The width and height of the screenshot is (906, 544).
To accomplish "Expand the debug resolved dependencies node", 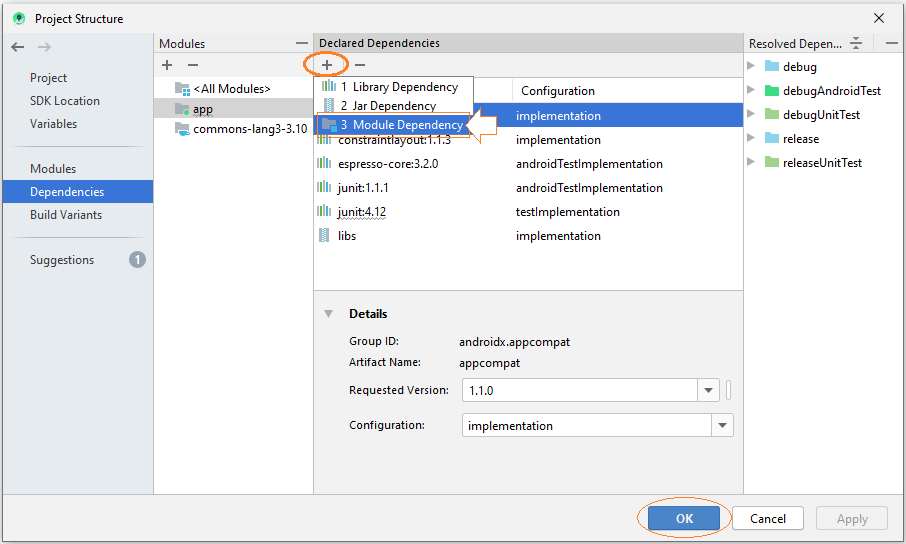I will point(751,66).
